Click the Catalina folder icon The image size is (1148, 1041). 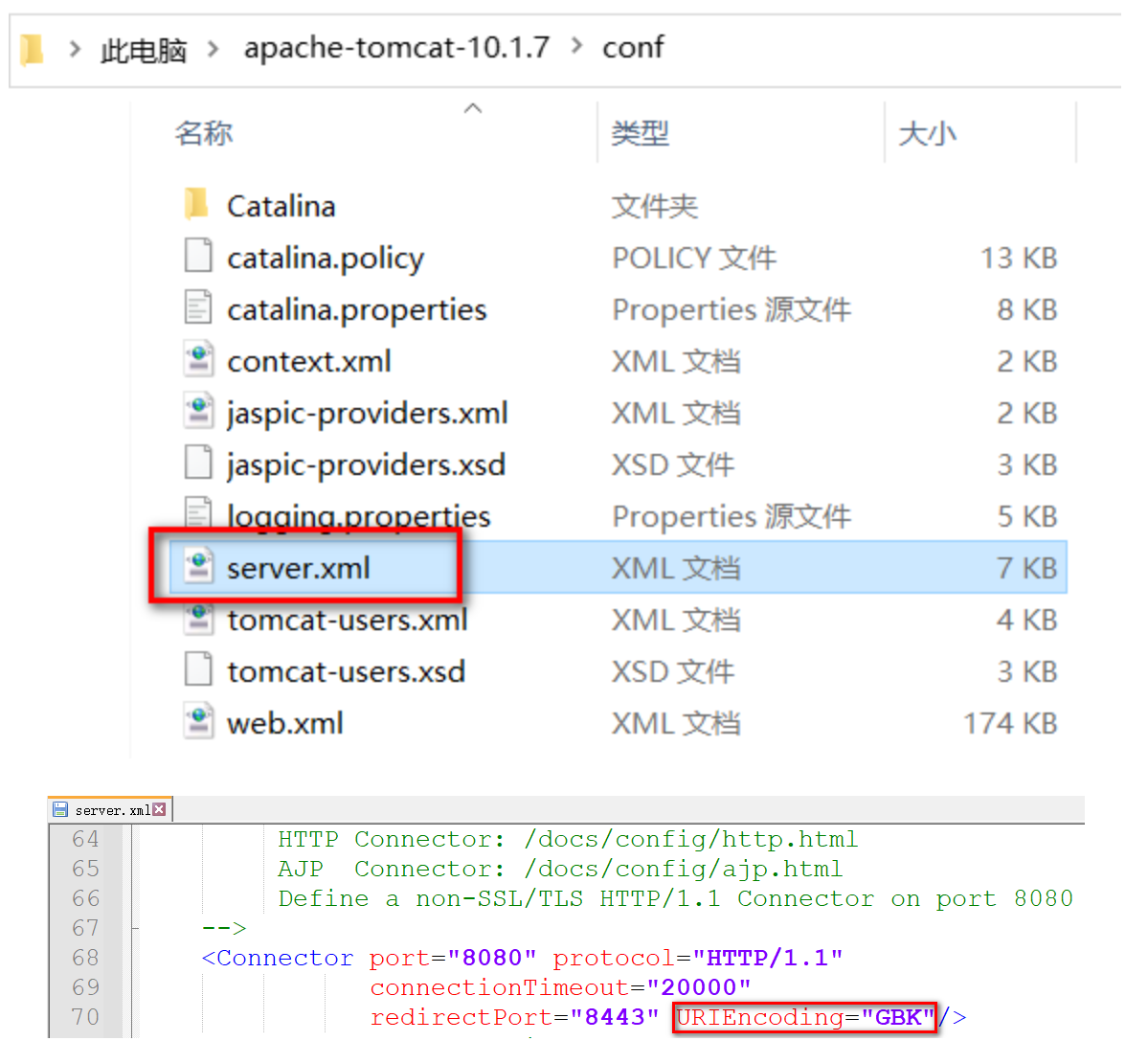click(196, 204)
